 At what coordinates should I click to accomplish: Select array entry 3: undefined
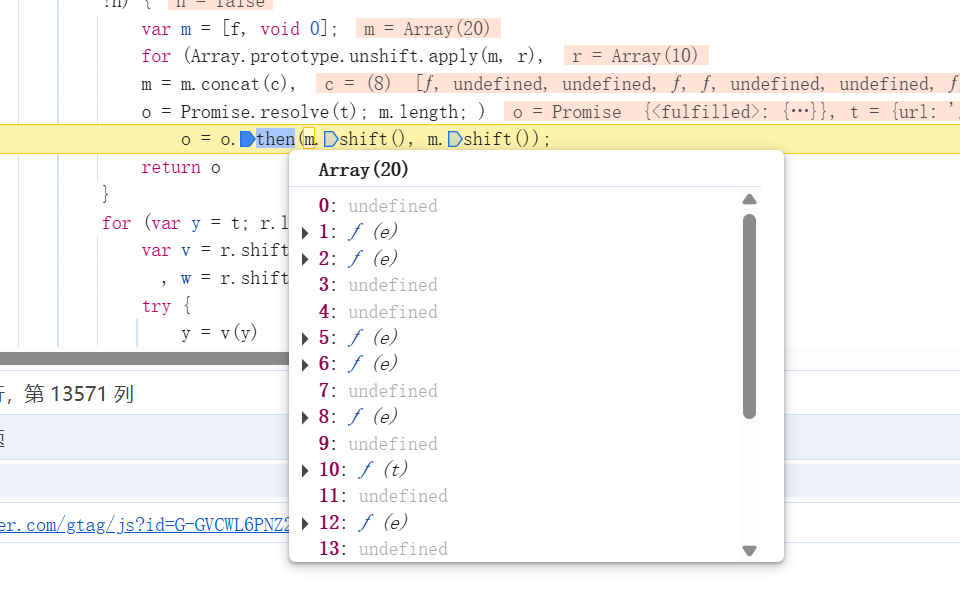(x=378, y=285)
